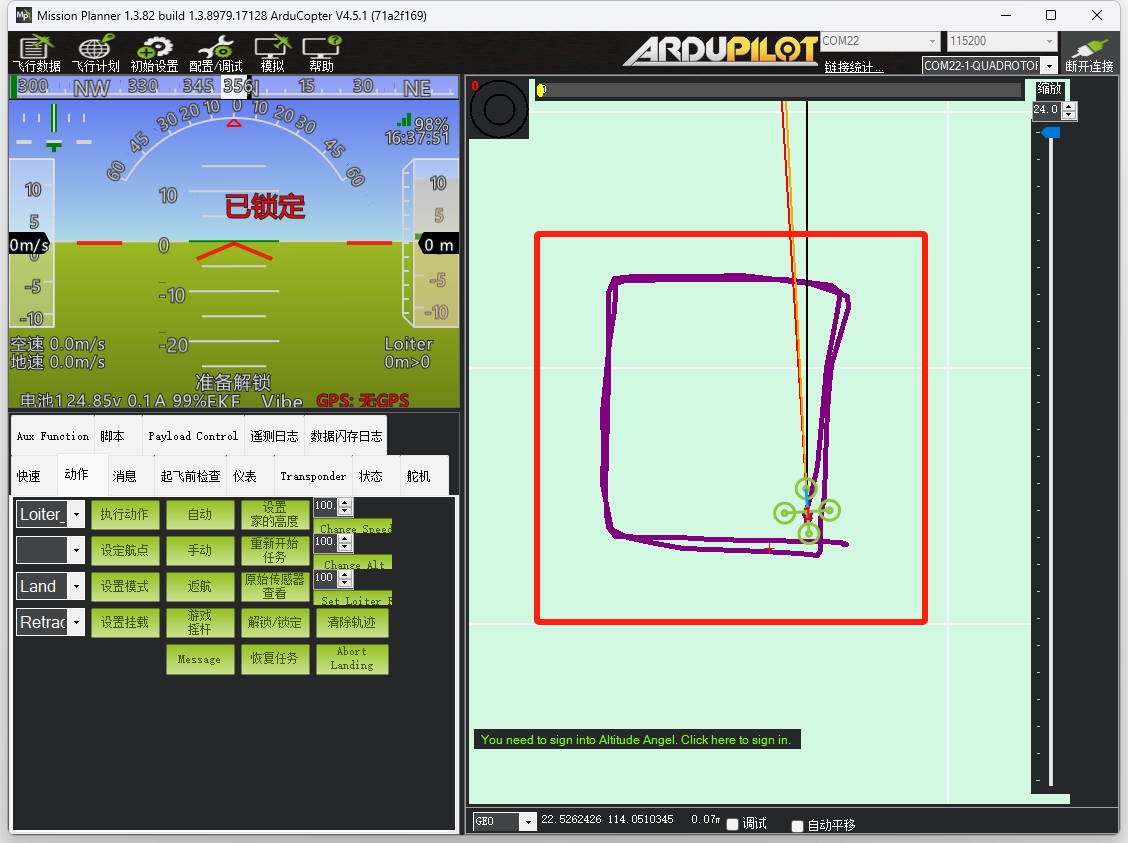Open the 配置/调试 config tuning icon
The image size is (1128, 843).
pyautogui.click(x=215, y=54)
